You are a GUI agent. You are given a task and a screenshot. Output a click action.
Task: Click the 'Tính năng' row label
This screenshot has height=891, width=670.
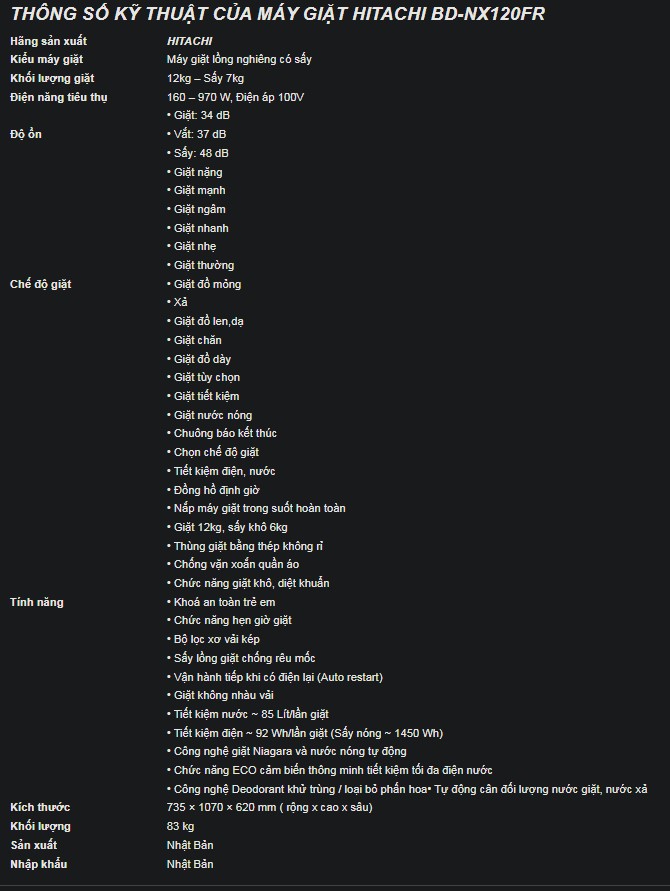[36, 602]
